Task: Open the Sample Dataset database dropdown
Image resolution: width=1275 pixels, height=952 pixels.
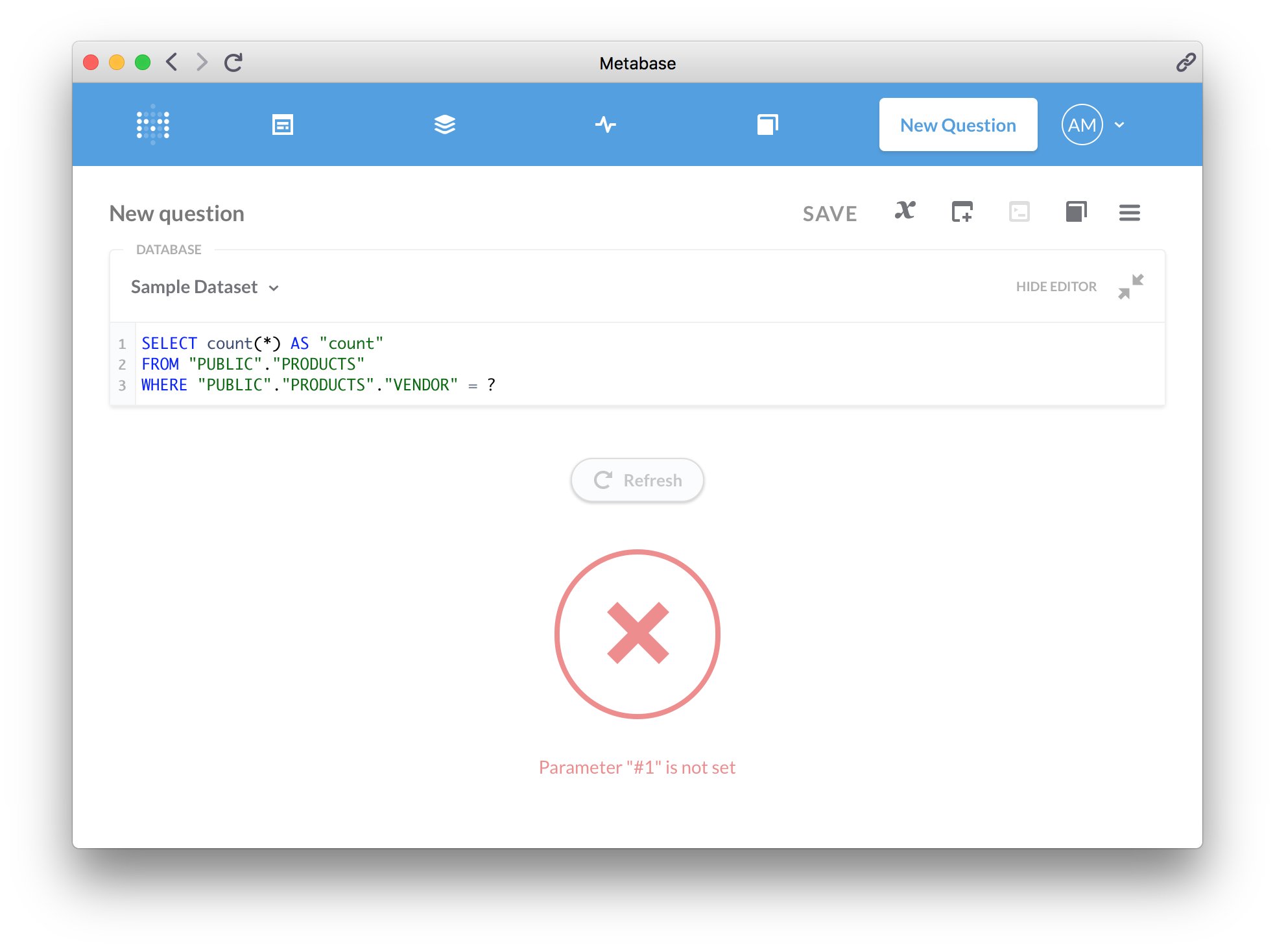Action: 204,287
